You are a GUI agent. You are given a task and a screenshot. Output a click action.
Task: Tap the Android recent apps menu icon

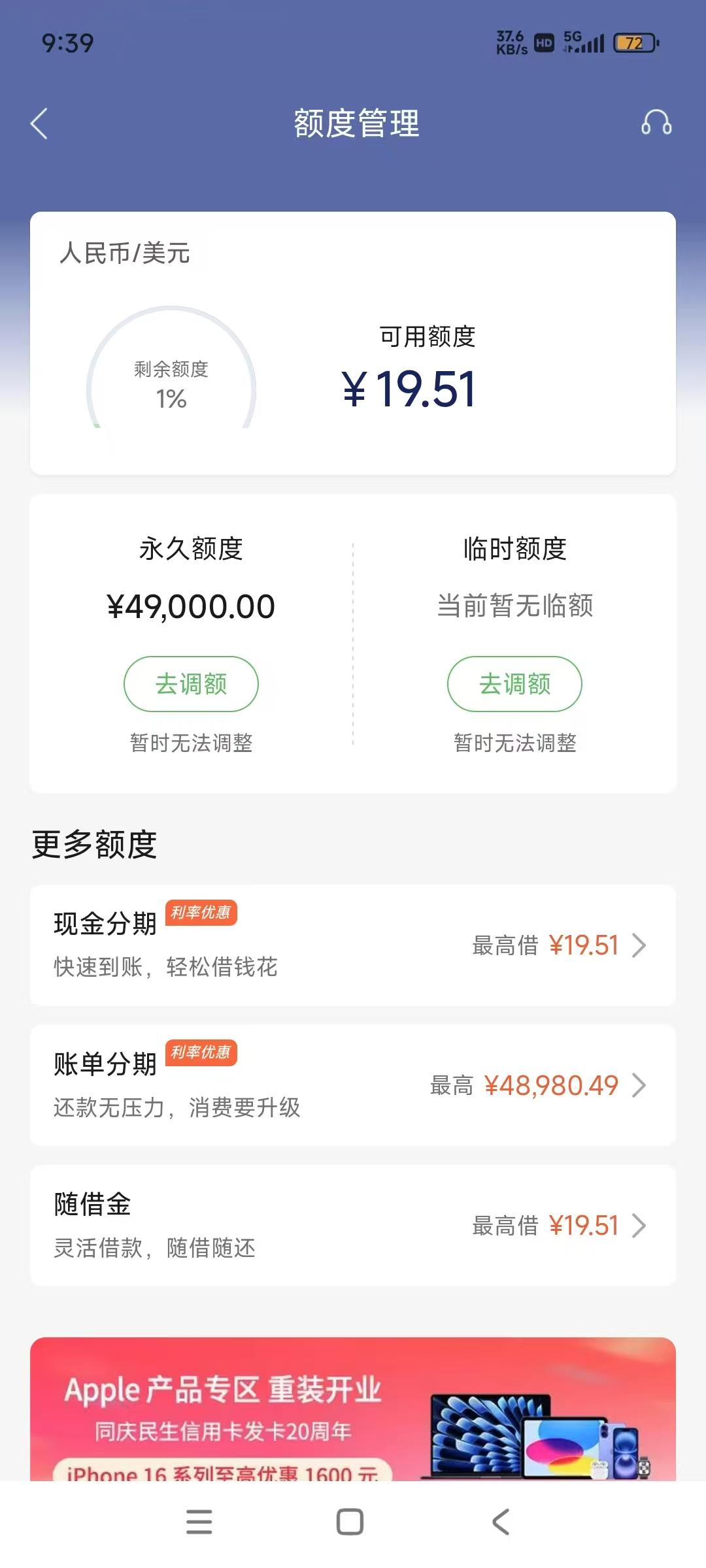pos(199,1522)
